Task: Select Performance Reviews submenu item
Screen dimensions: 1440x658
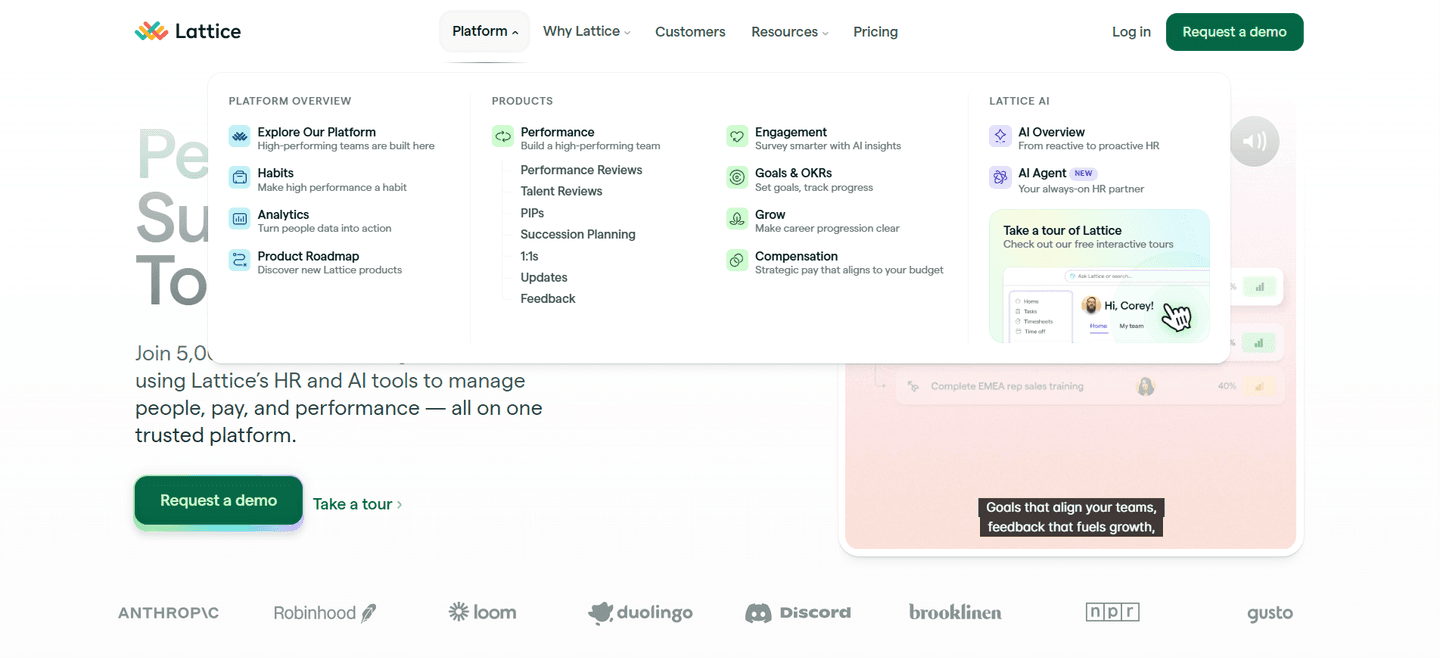Action: 581,170
